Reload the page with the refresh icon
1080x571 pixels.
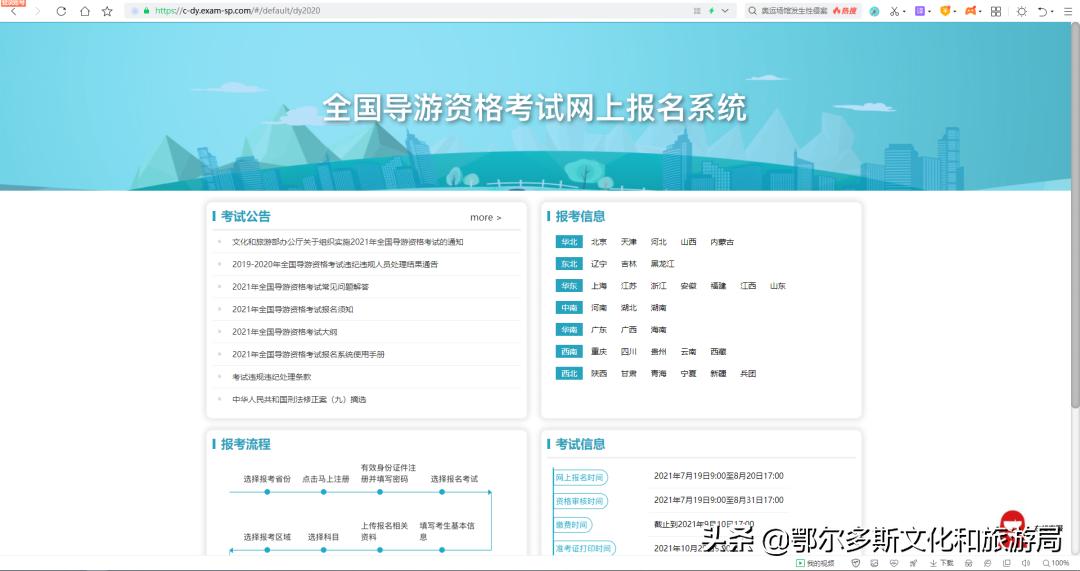click(x=61, y=11)
